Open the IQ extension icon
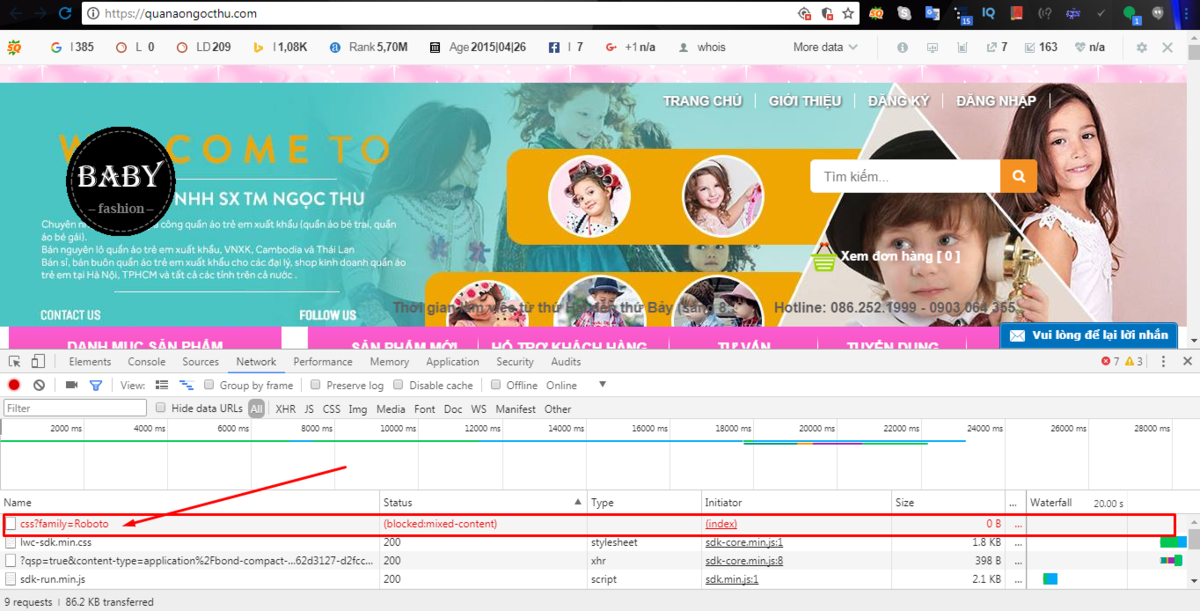The height and width of the screenshot is (611, 1200). tap(989, 14)
